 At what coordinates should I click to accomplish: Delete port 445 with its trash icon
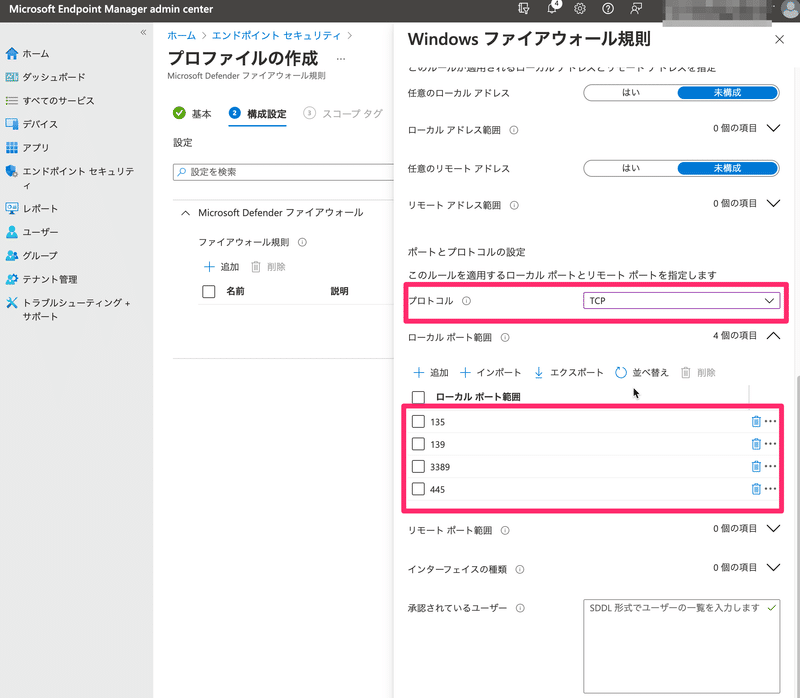pos(756,489)
